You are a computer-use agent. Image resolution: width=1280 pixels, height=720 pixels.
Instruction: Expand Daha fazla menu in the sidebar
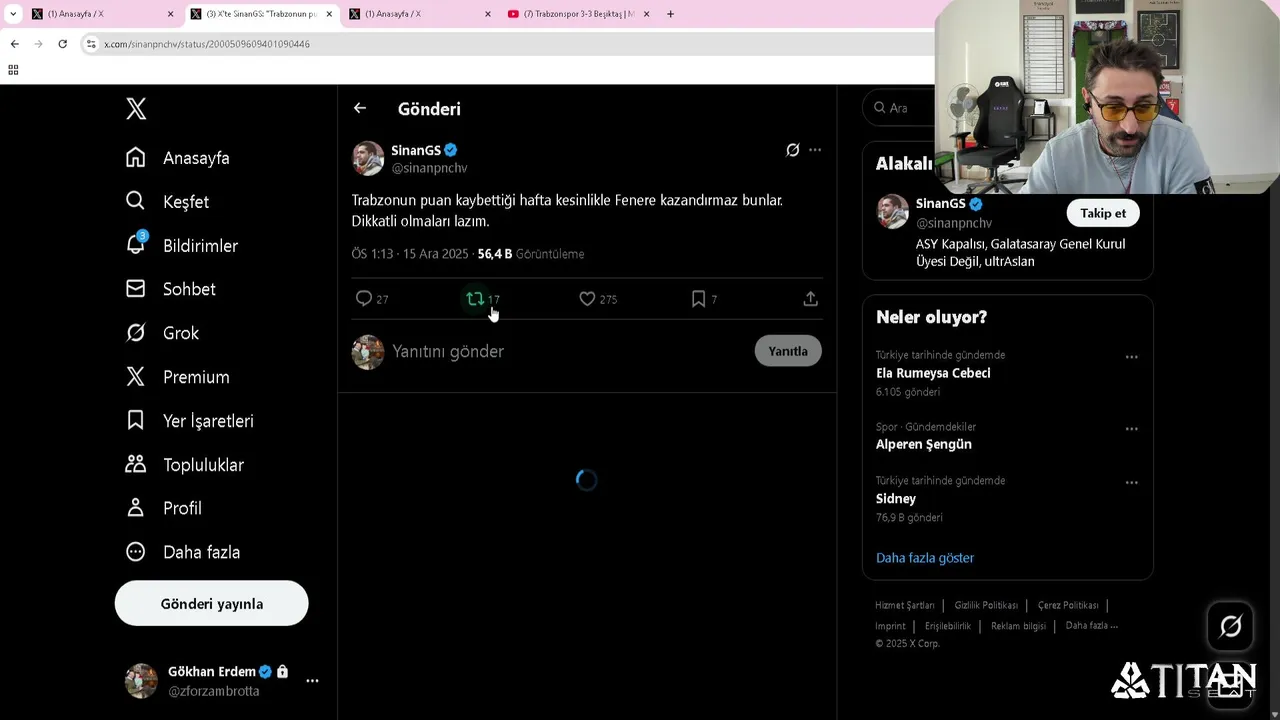point(183,552)
